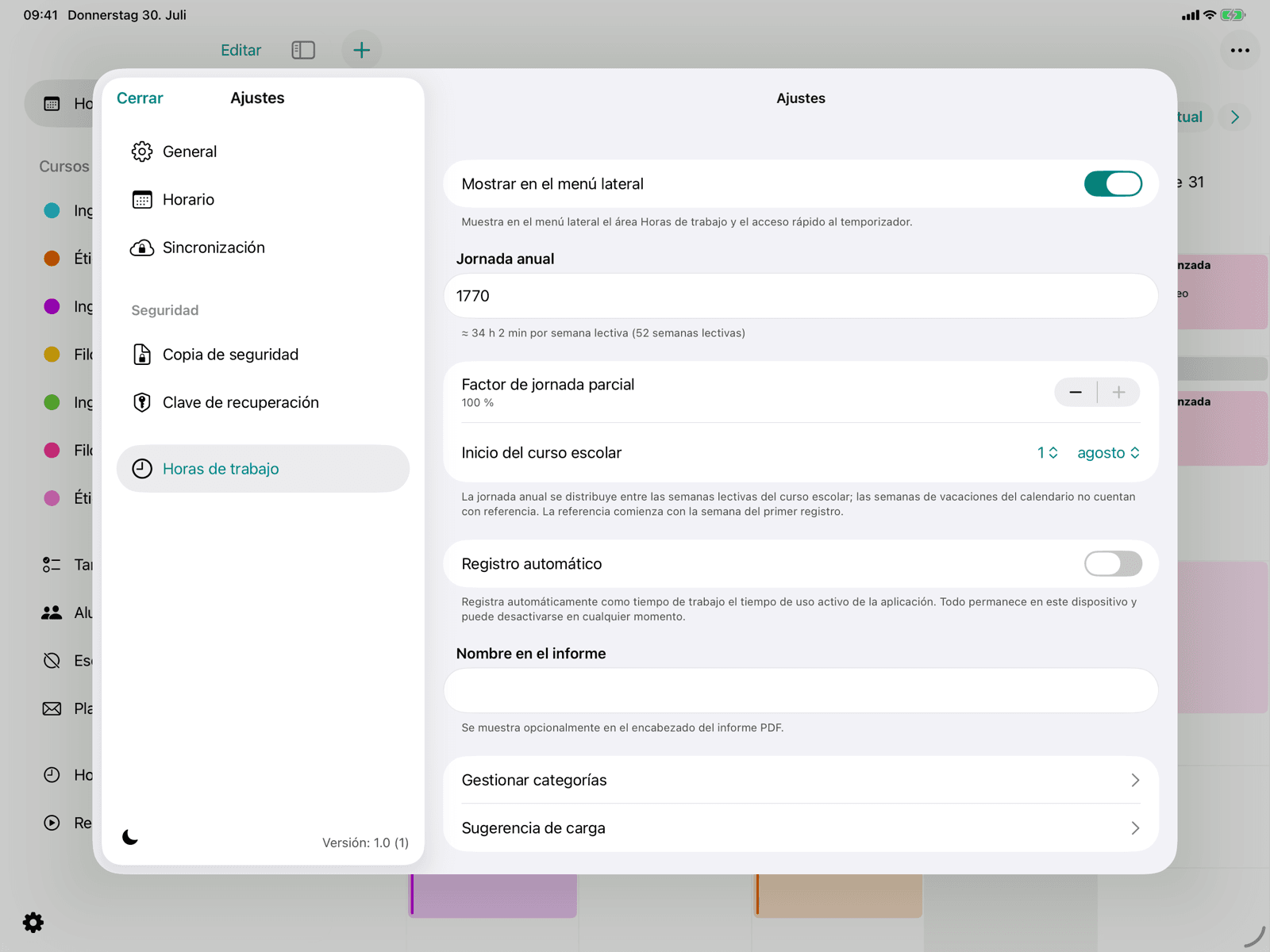Image resolution: width=1270 pixels, height=952 pixels.
Task: Click the orange course color dot
Action: point(52,258)
